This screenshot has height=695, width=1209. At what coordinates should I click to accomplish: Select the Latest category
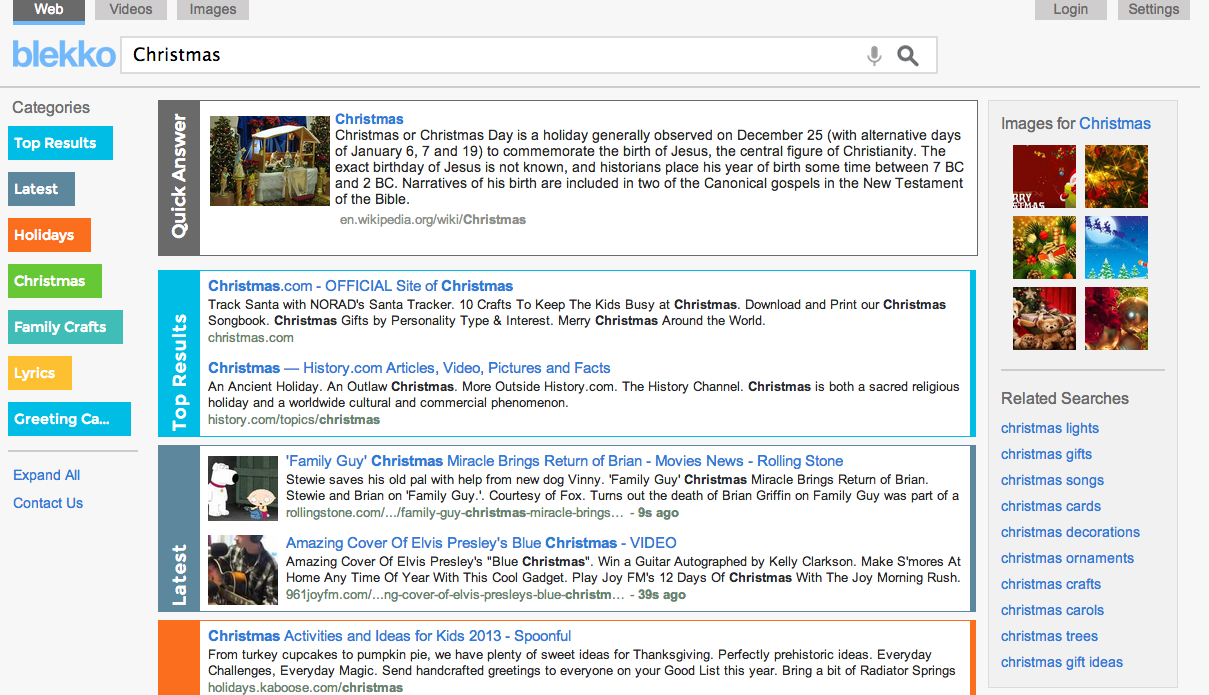[x=41, y=189]
